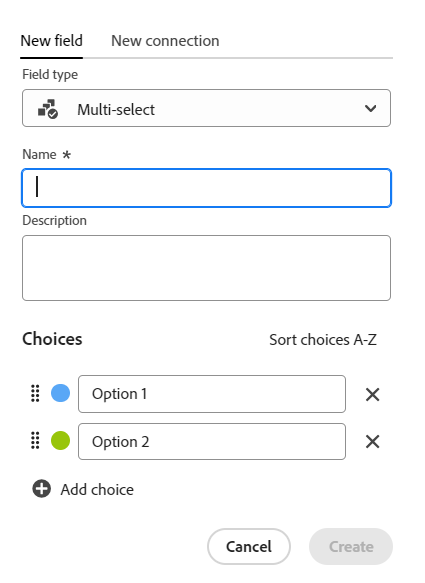Click the drag handle beside Option 2
This screenshot has height=583, width=425.
[35, 441]
